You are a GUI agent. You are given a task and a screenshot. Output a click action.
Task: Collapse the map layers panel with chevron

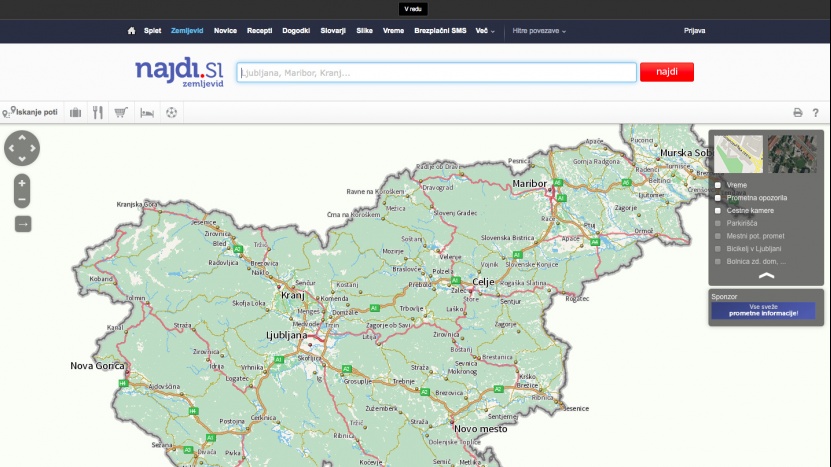pos(766,275)
